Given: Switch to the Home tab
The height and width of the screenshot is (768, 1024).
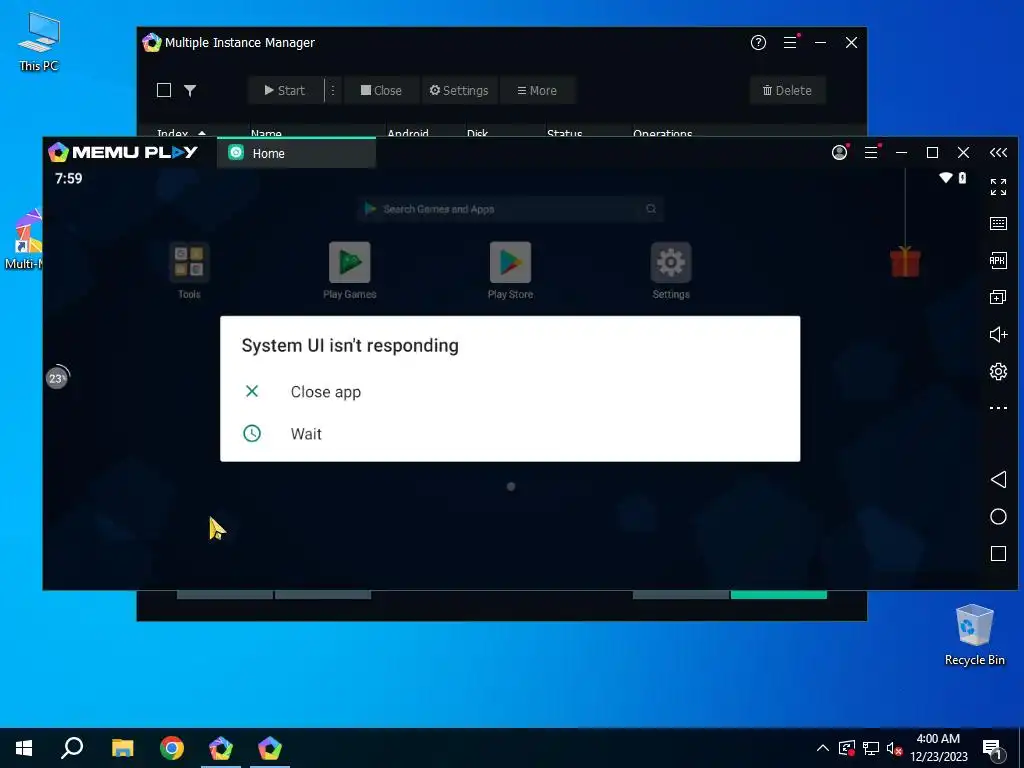Looking at the screenshot, I should coord(296,153).
